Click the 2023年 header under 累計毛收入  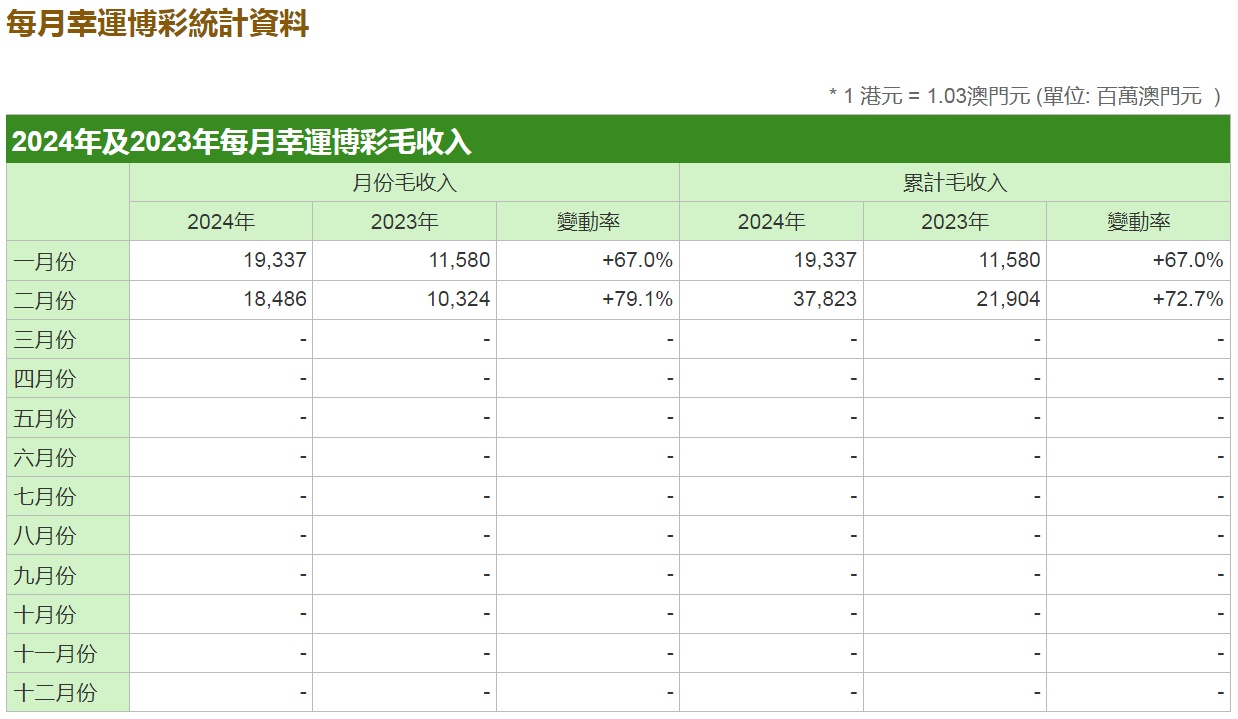(955, 222)
